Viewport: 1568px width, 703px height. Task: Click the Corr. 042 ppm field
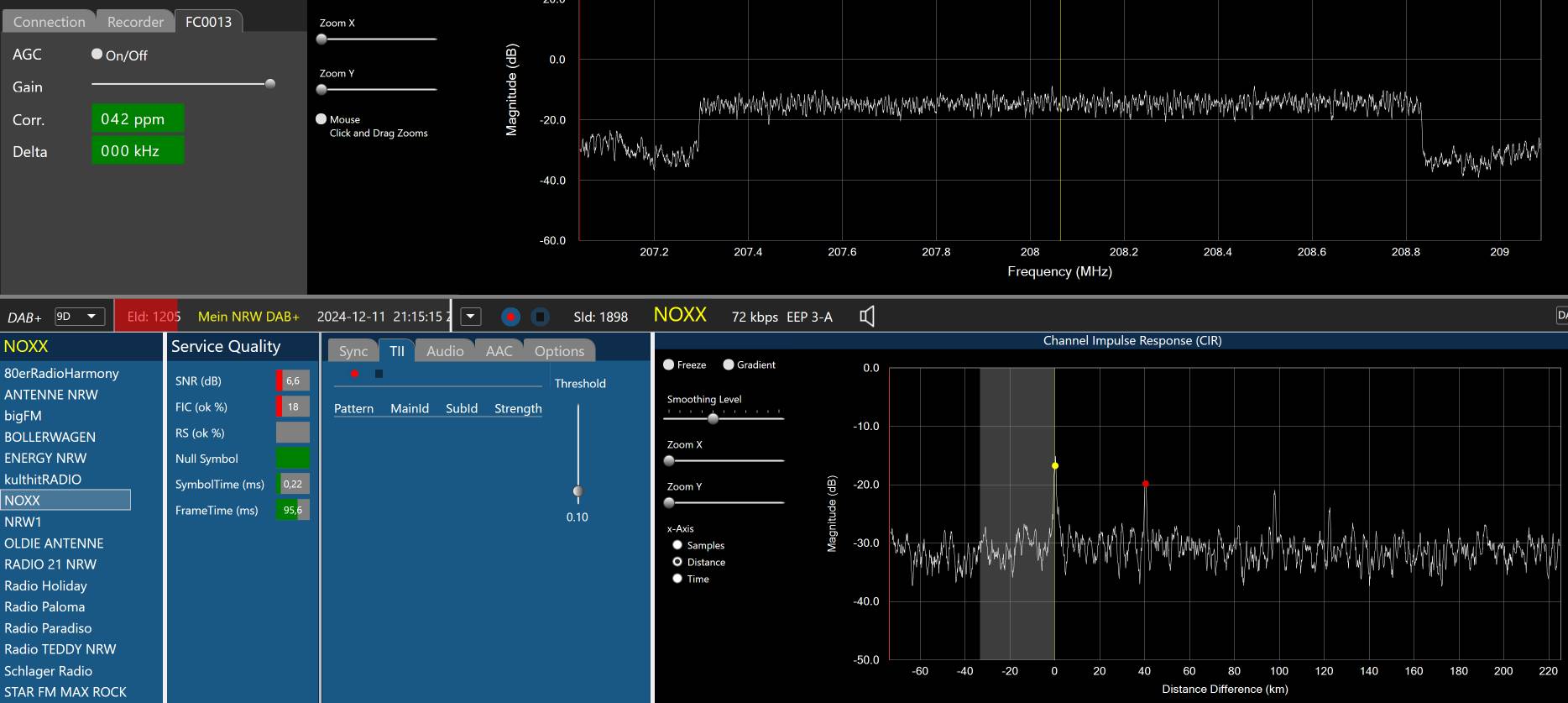coord(137,118)
